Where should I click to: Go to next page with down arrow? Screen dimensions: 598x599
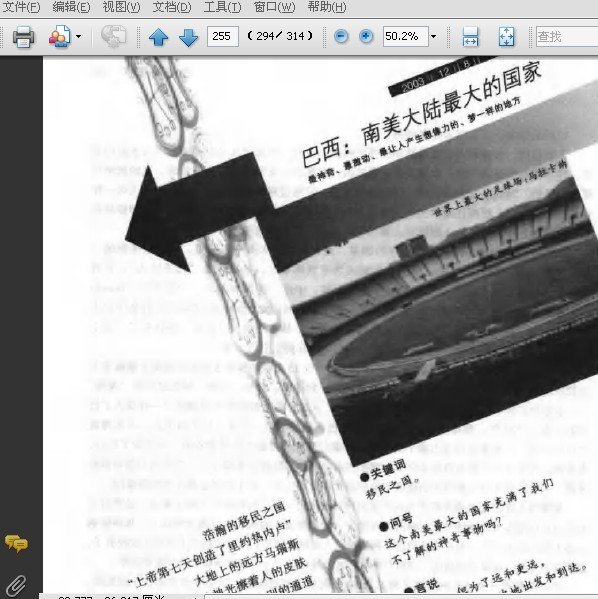(x=188, y=37)
